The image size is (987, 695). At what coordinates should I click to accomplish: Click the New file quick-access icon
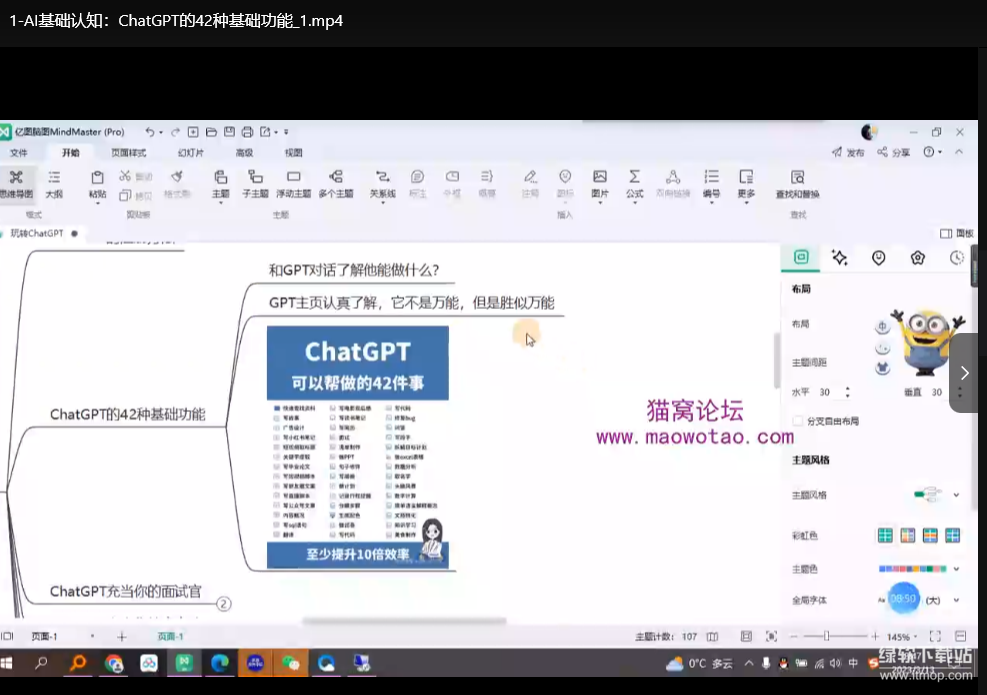193,132
